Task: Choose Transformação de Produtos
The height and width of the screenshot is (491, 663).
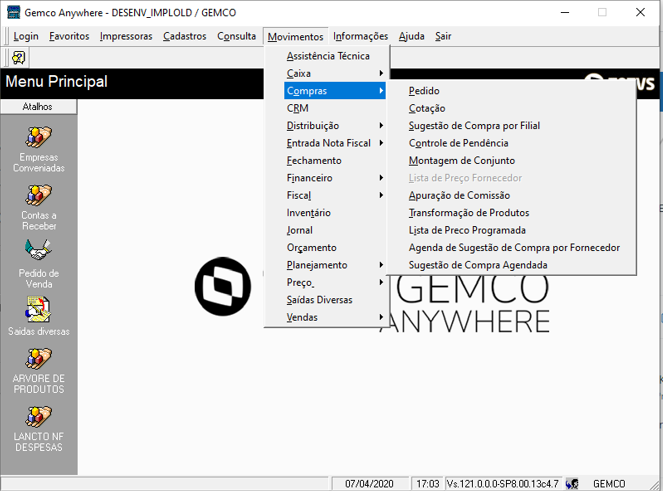Action: point(511,213)
